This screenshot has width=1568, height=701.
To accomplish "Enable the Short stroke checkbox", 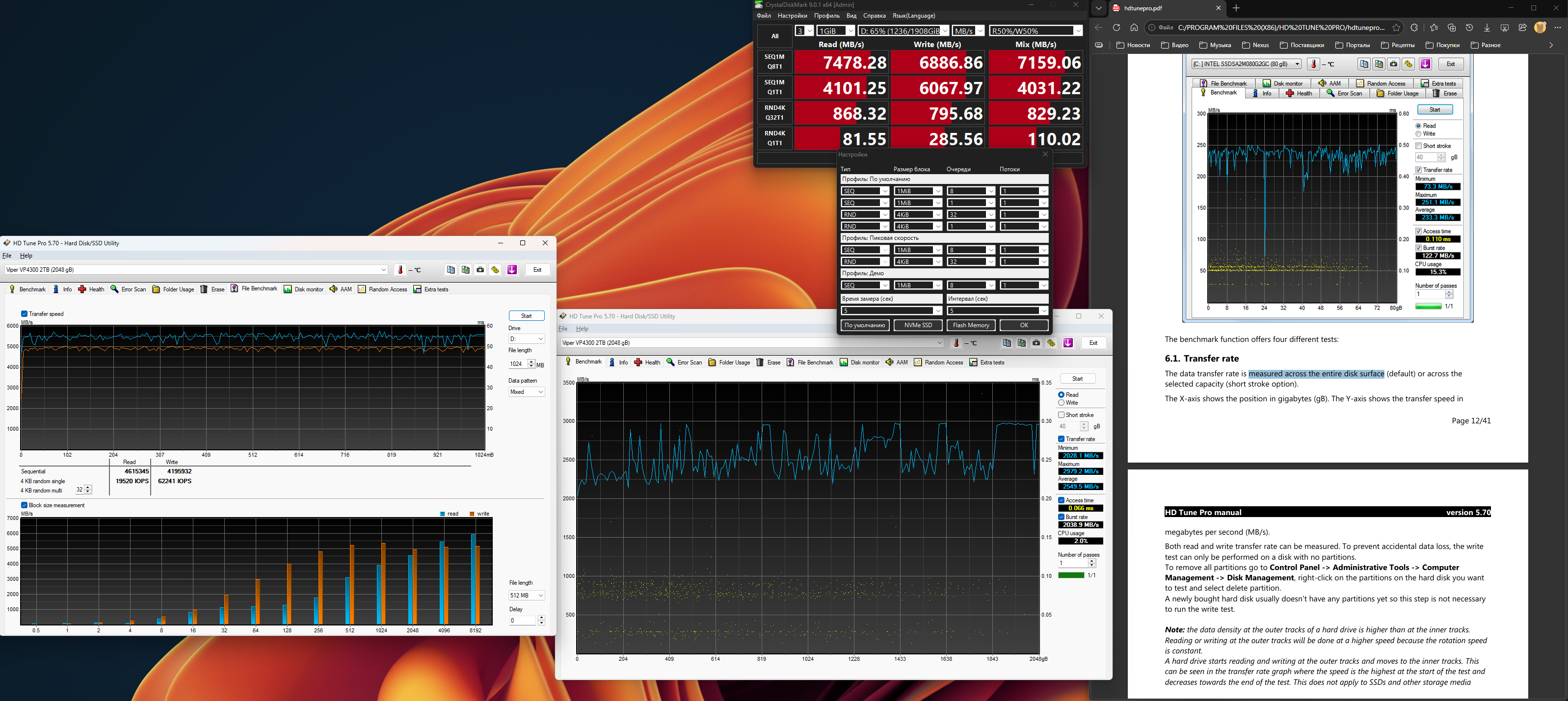I will pos(1061,415).
